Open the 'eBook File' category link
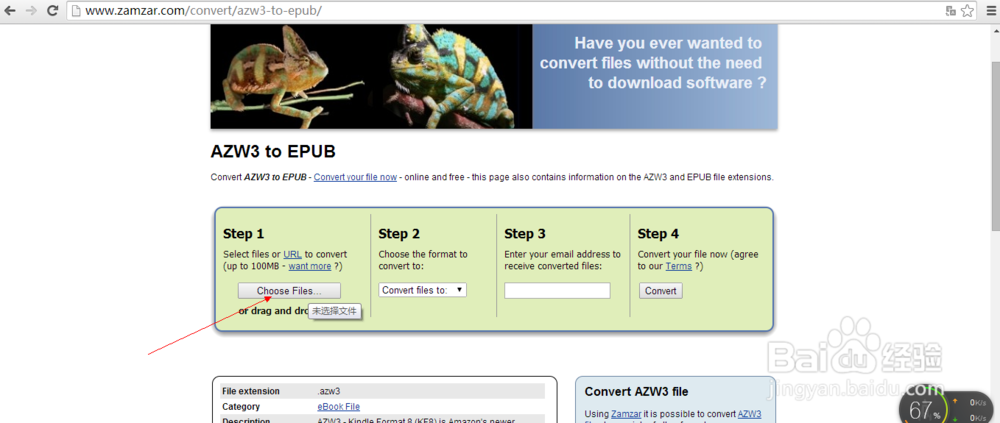The height and width of the screenshot is (423, 1000). [x=339, y=406]
